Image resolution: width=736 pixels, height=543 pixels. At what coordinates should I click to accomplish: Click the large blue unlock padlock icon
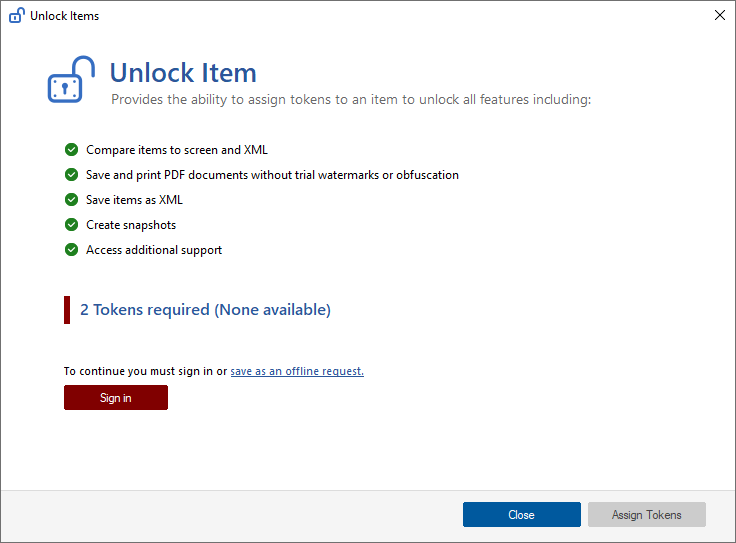[71, 79]
